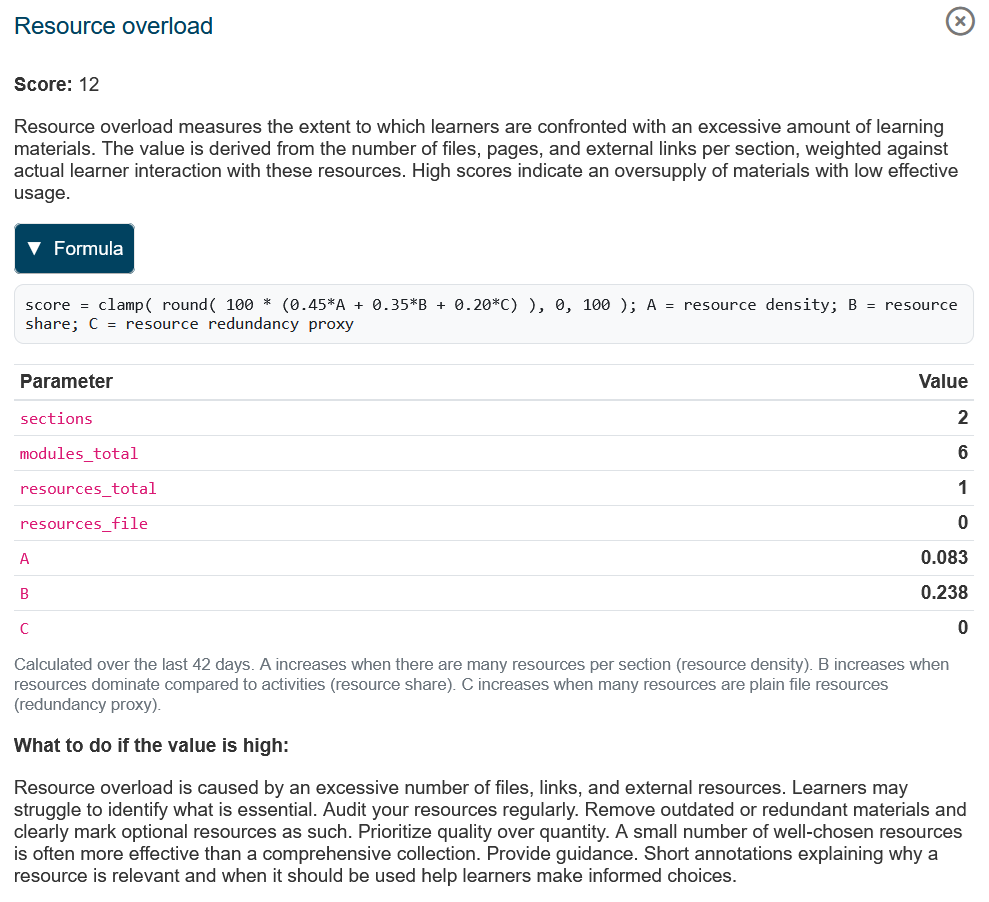Viewport: 989px width, 902px height.
Task: Select the modules_total parameter name
Action: coord(79,454)
